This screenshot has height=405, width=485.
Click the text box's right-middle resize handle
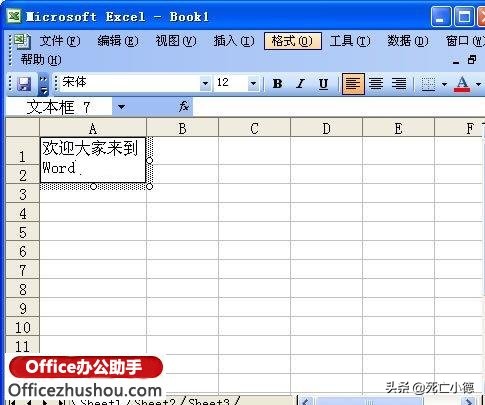[150, 160]
